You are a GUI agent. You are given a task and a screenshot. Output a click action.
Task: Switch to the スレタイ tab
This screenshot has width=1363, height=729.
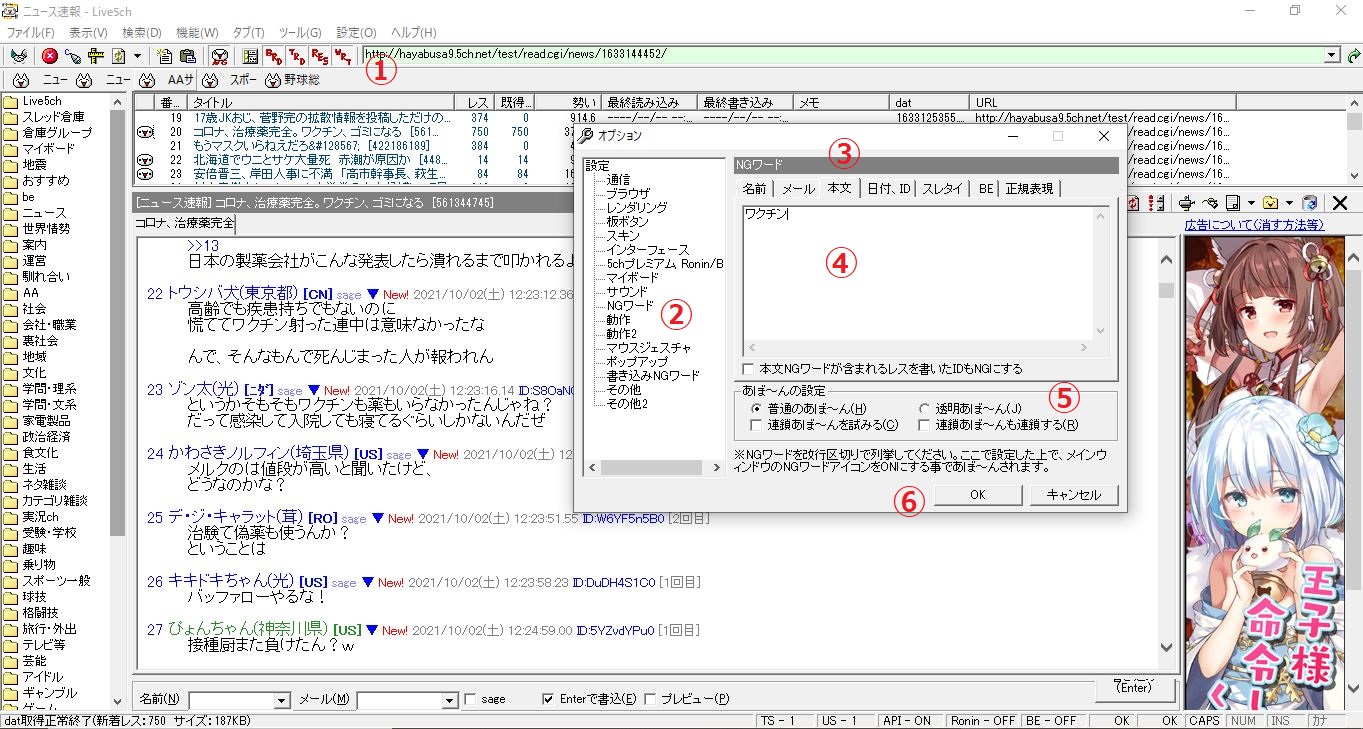click(942, 188)
